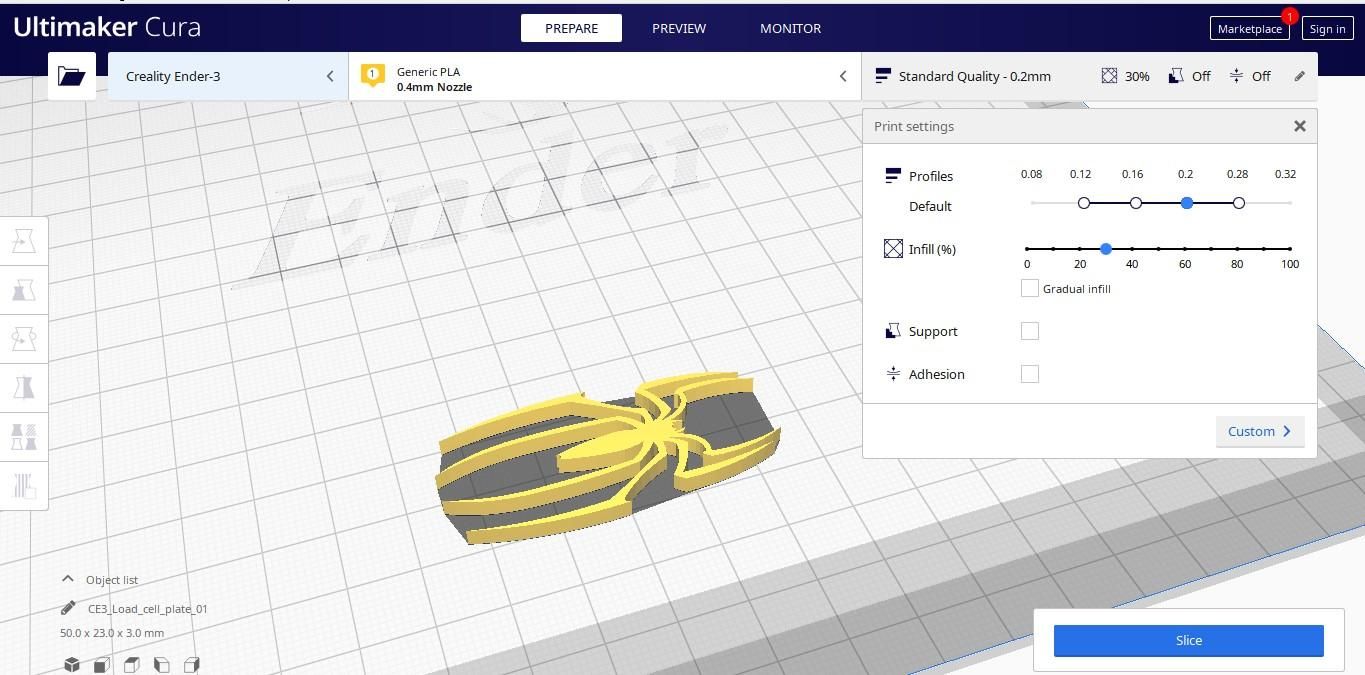Screen dimensions: 1365x675
Task: Click the Marketplace red notification badge
Action: tap(1289, 16)
